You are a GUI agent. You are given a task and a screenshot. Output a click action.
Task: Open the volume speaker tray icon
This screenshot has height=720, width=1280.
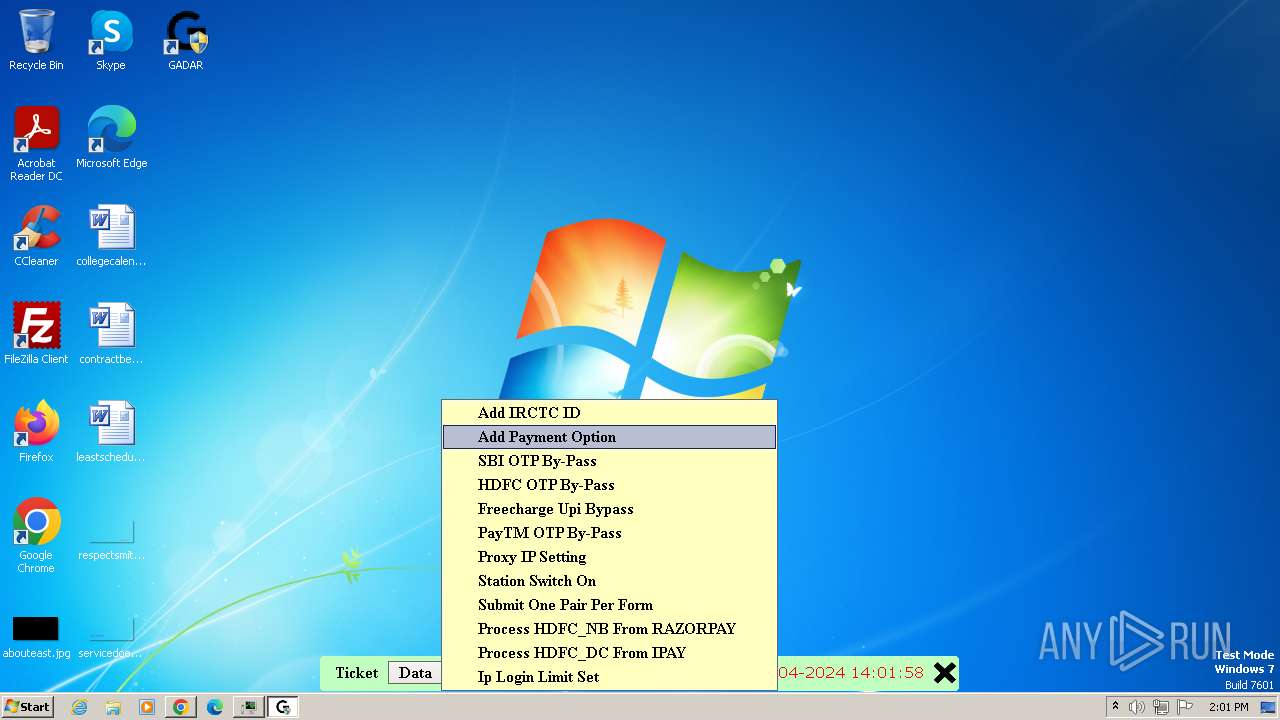pyautogui.click(x=1137, y=707)
